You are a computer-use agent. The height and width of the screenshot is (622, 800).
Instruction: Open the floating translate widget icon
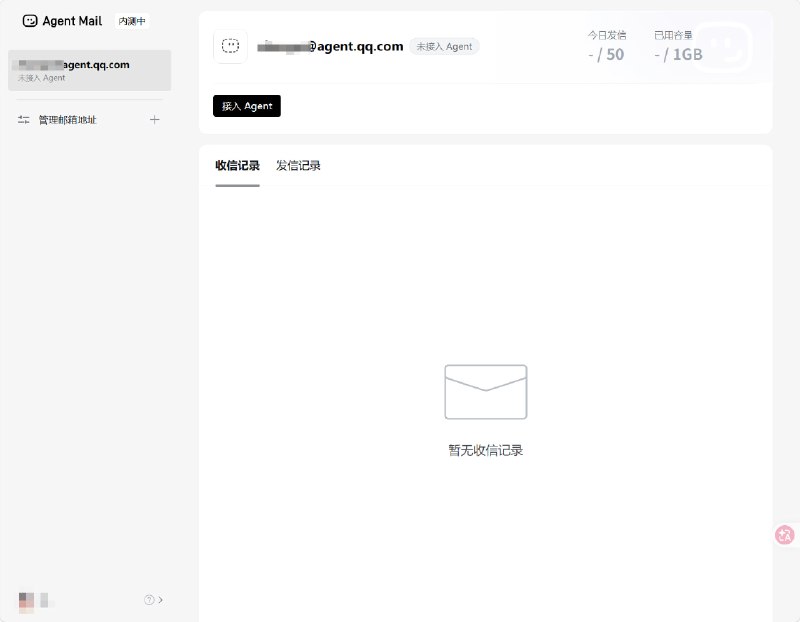[x=785, y=535]
